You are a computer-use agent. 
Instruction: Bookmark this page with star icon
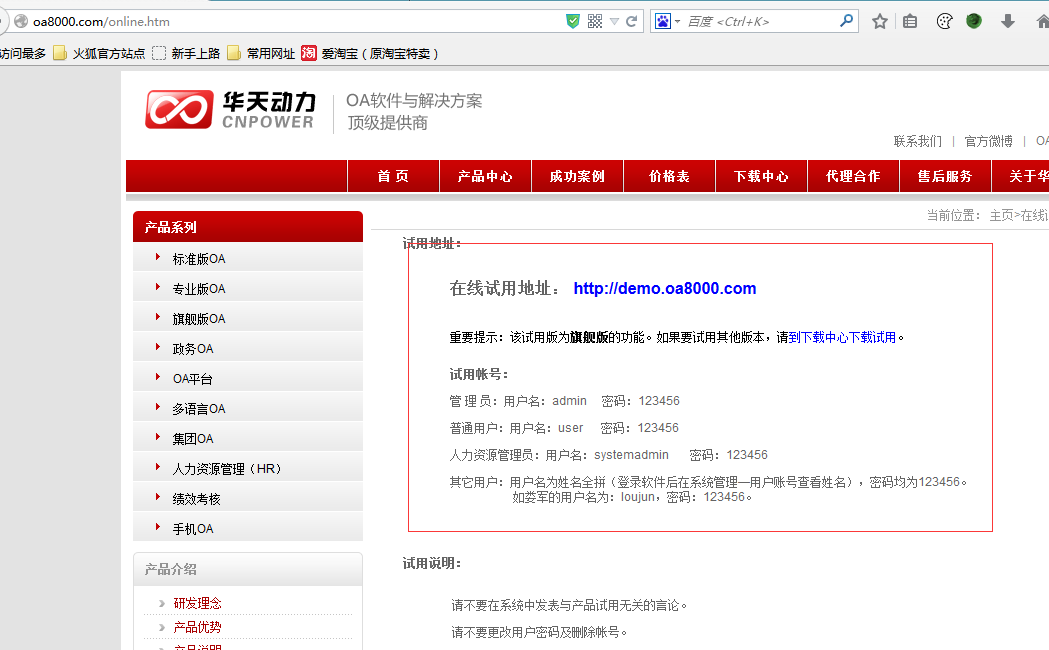click(880, 21)
